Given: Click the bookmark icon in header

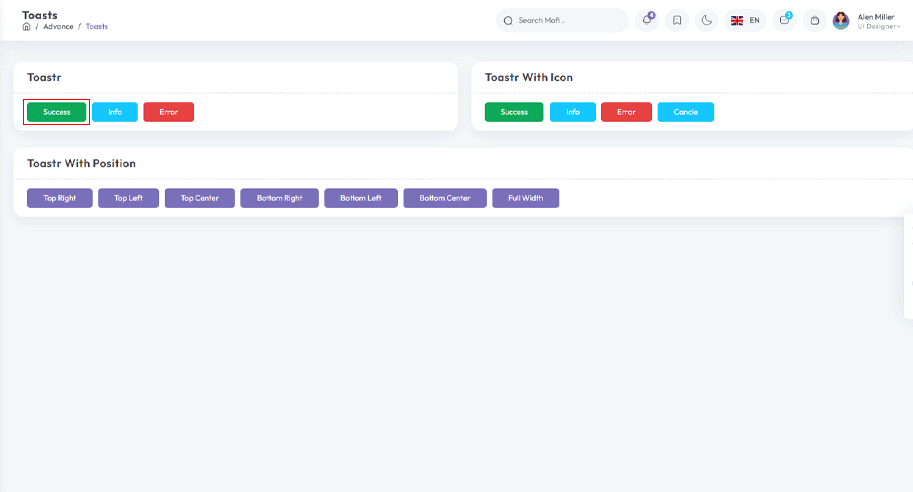Looking at the screenshot, I should (x=677, y=20).
